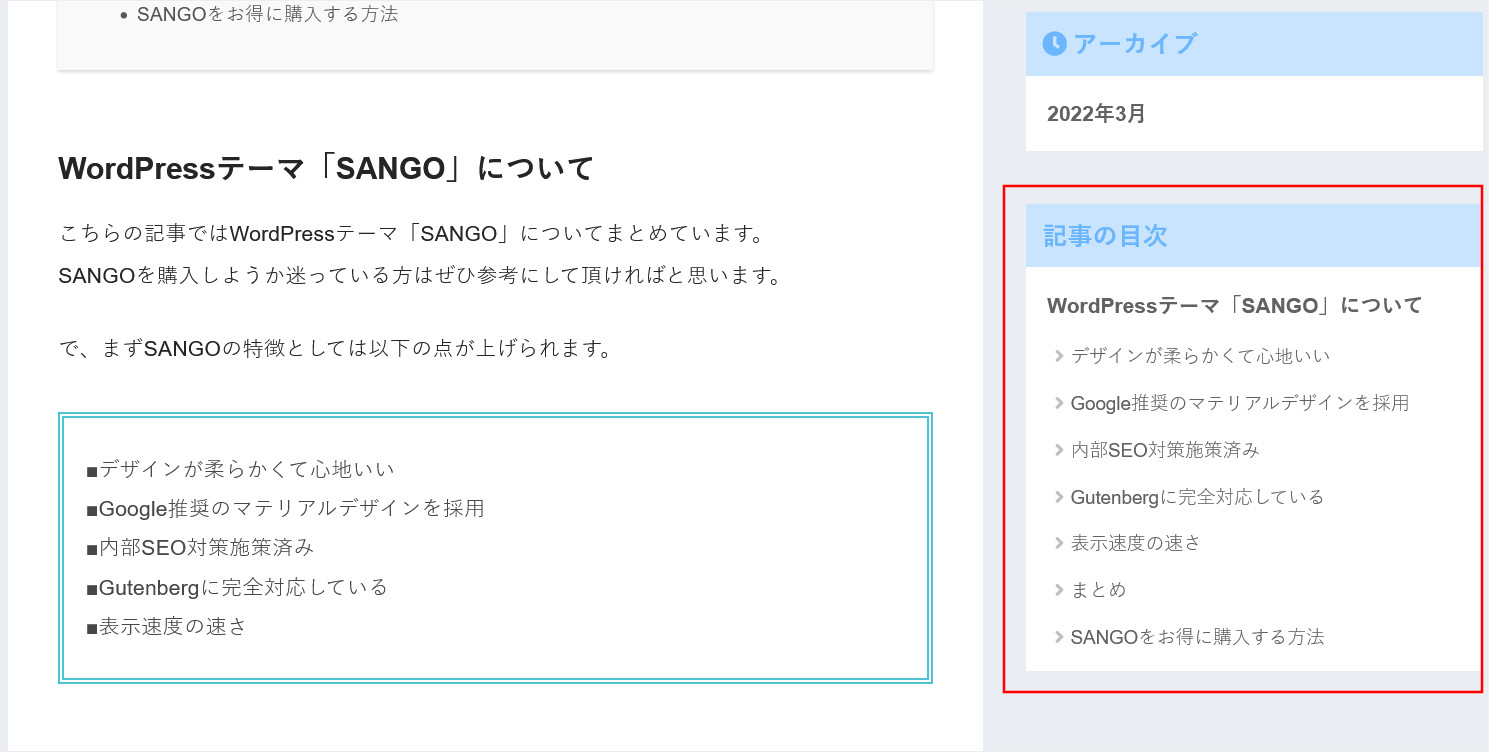Click the main heading WordPressテーマ「SANGO」について
This screenshot has width=1489, height=752.
click(x=326, y=168)
